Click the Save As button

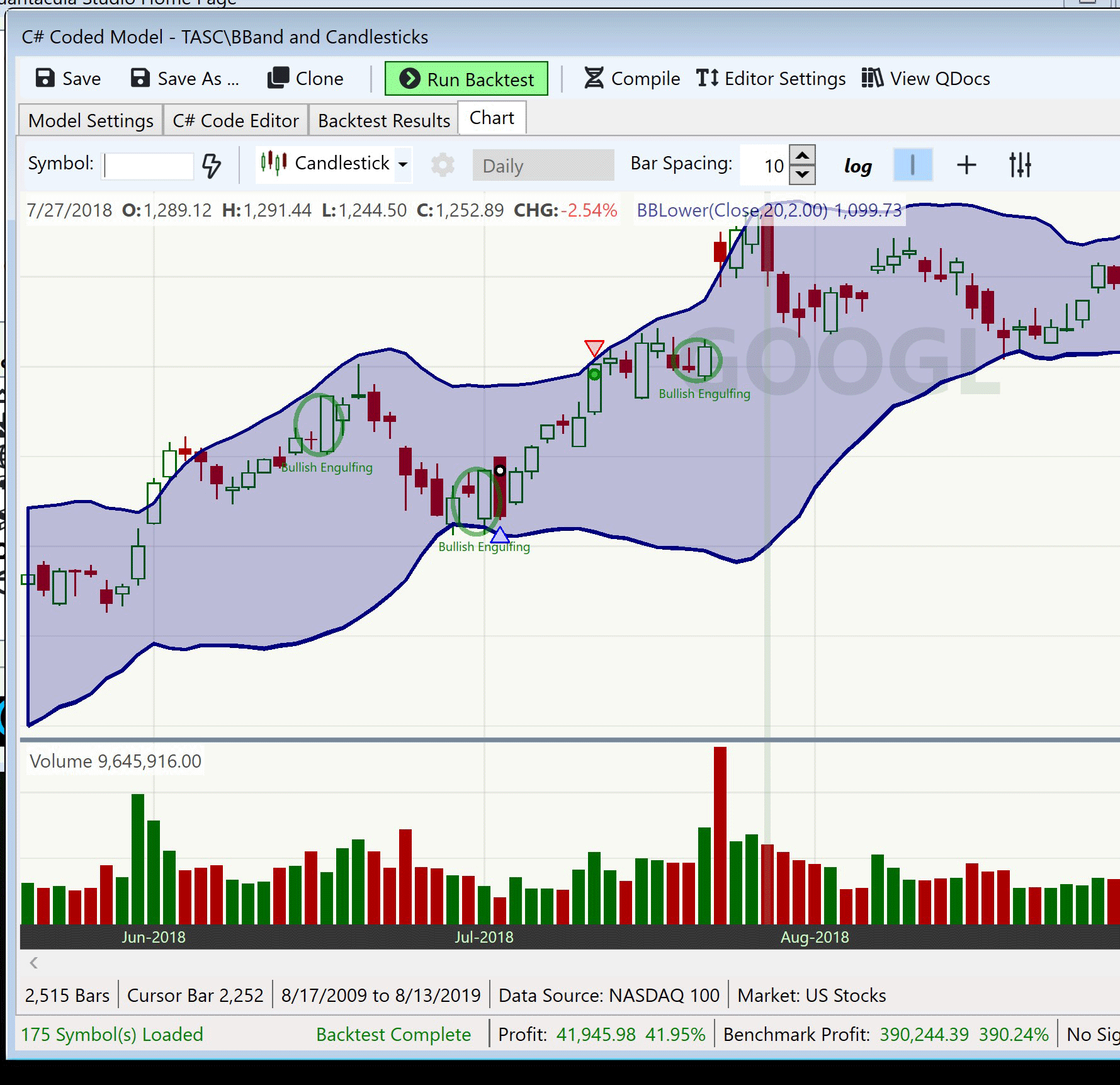click(184, 79)
